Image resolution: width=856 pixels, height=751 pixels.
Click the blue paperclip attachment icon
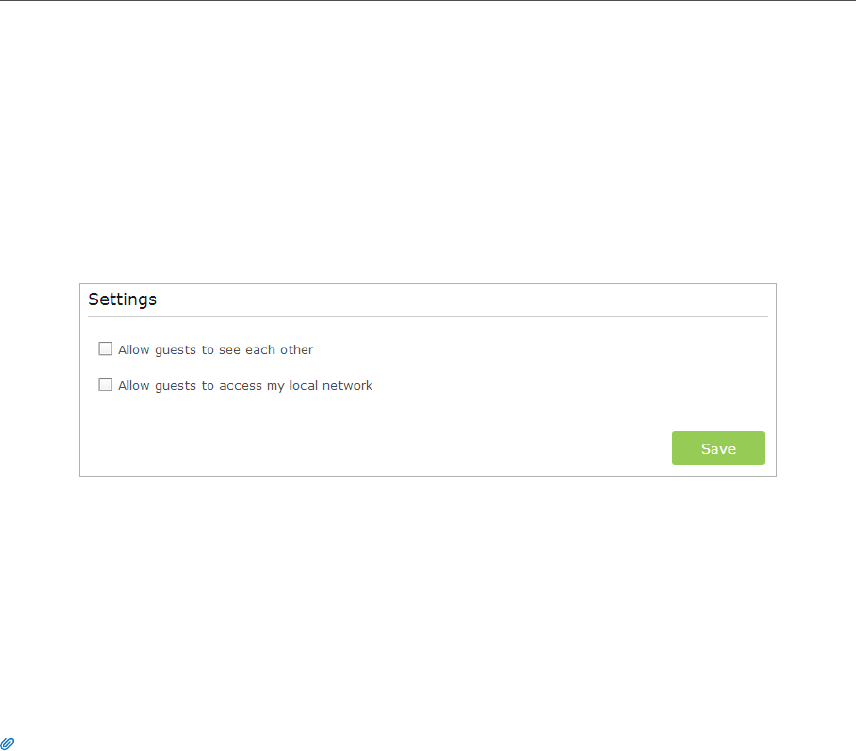point(7,743)
